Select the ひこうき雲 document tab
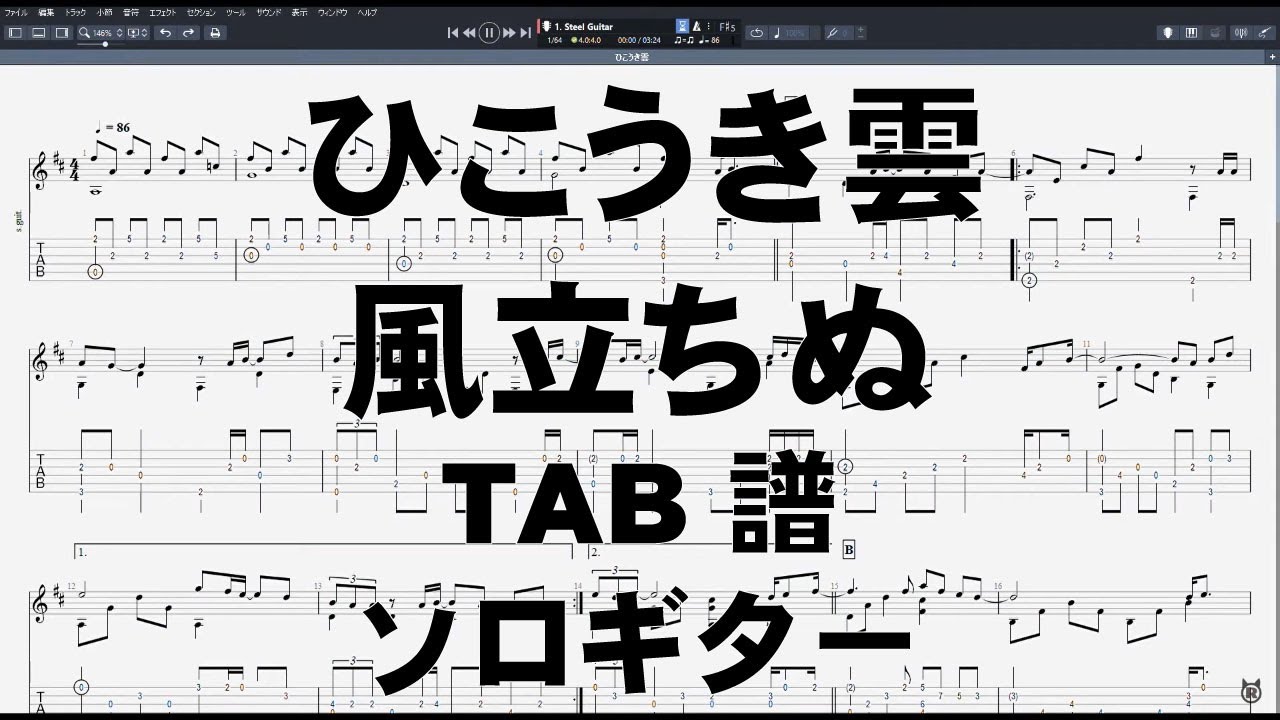The height and width of the screenshot is (720, 1280). pyautogui.click(x=631, y=57)
